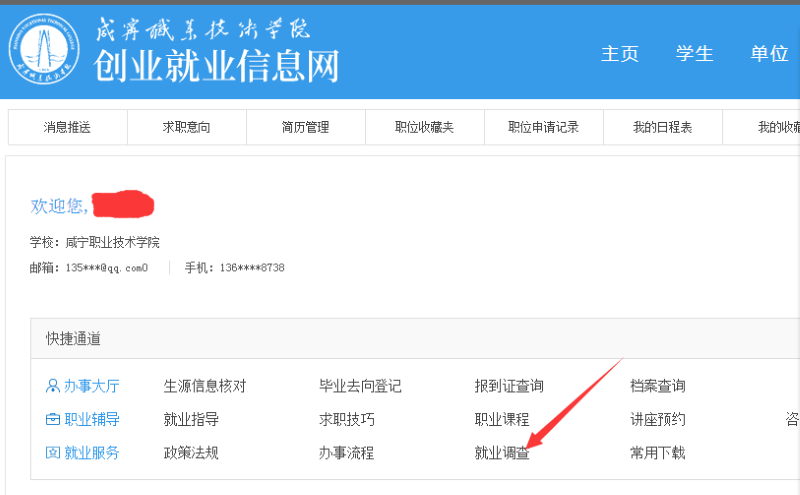This screenshot has width=800, height=495.
Task: Click the 就业调查 link
Action: pyautogui.click(x=502, y=453)
